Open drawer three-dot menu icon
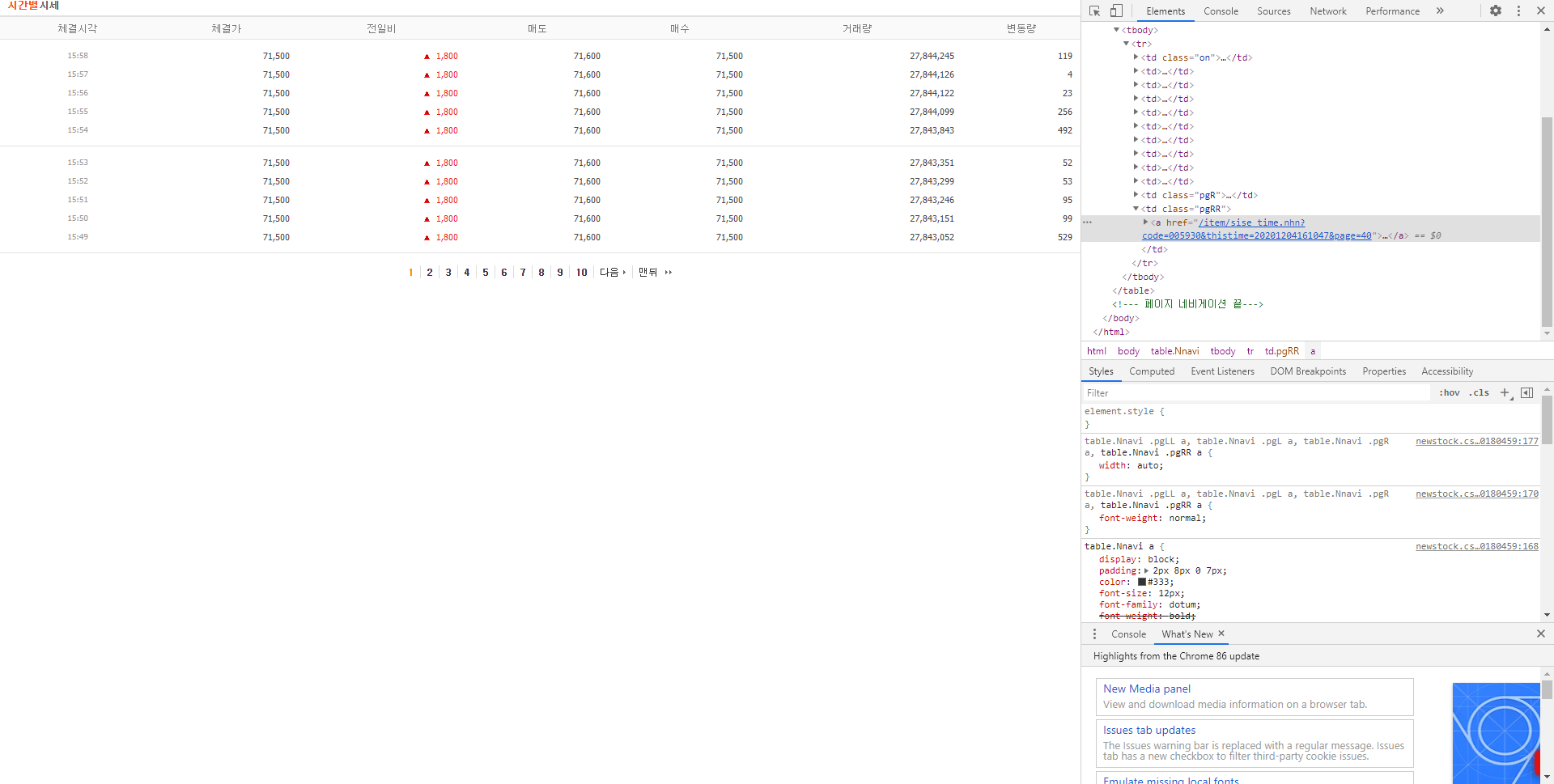This screenshot has height=784, width=1554. tap(1094, 634)
